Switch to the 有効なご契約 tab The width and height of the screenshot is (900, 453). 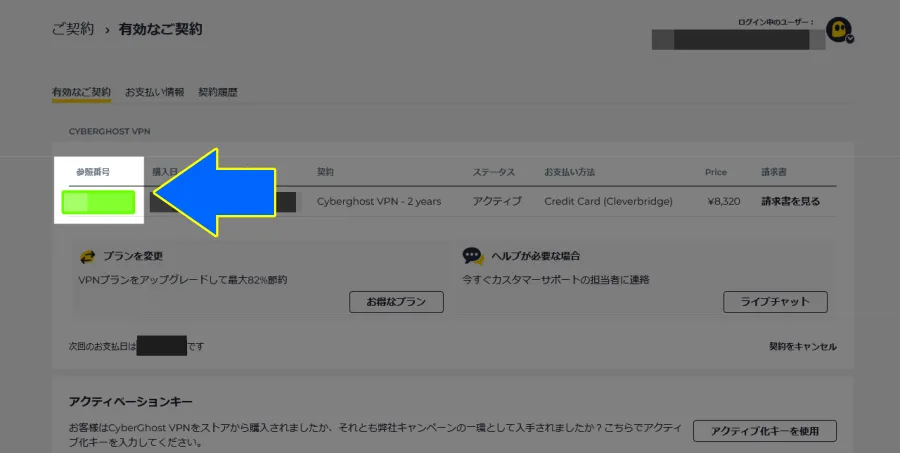click(82, 92)
